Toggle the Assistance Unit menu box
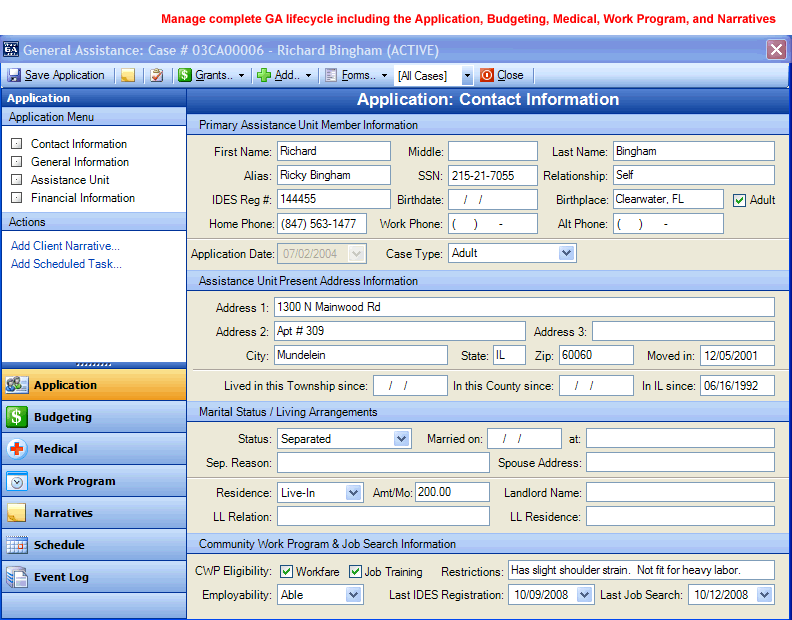 [x=17, y=180]
